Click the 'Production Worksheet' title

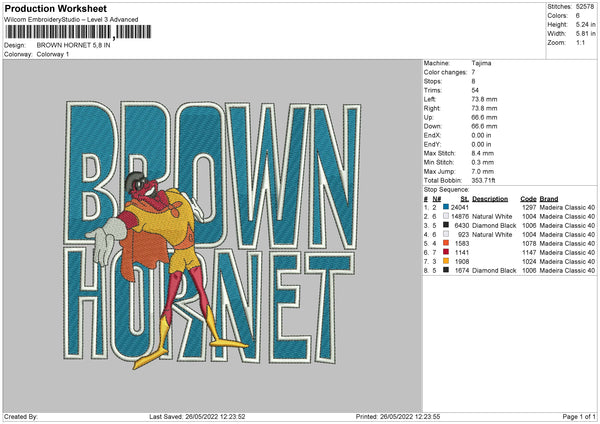[x=56, y=8]
